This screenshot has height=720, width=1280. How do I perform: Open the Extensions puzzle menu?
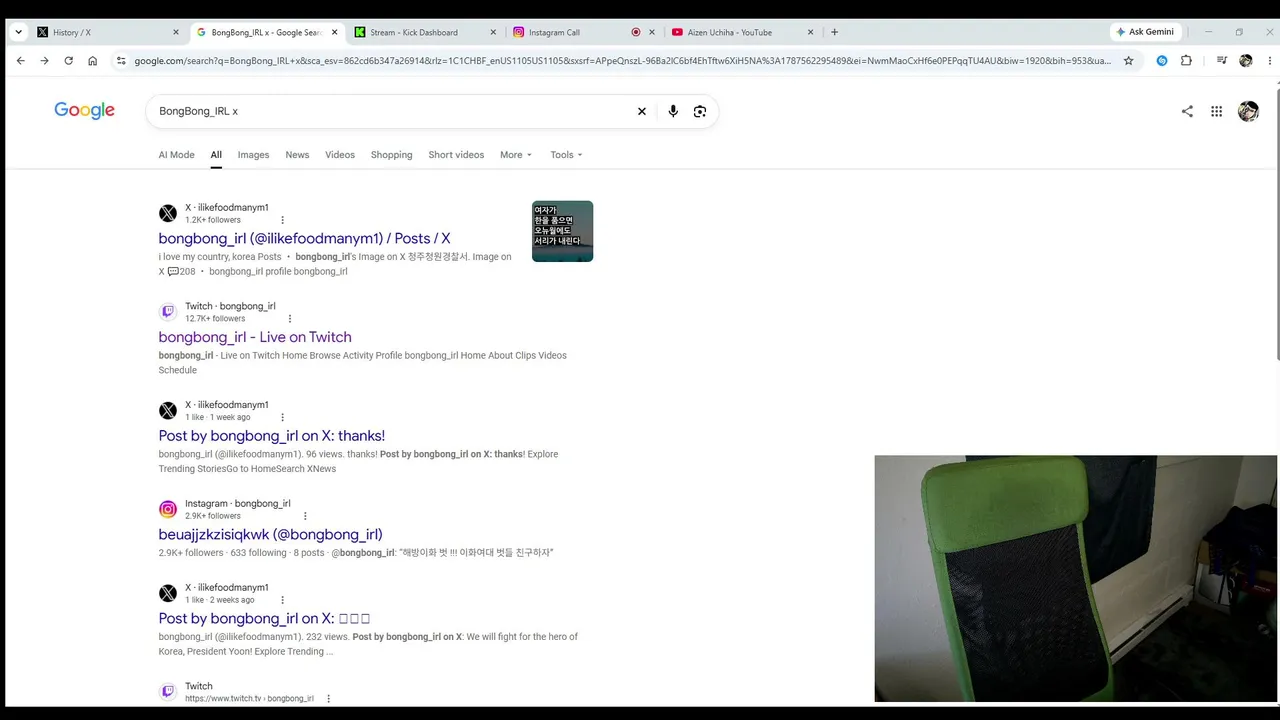(x=1186, y=61)
